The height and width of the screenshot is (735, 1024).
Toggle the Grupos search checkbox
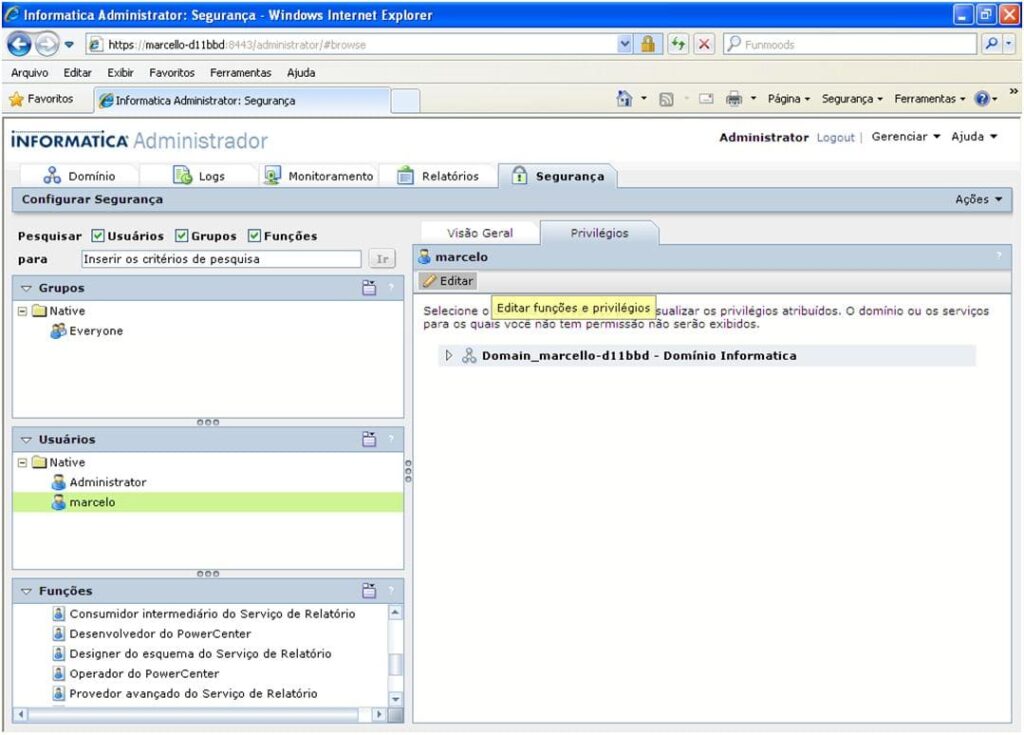tap(182, 236)
